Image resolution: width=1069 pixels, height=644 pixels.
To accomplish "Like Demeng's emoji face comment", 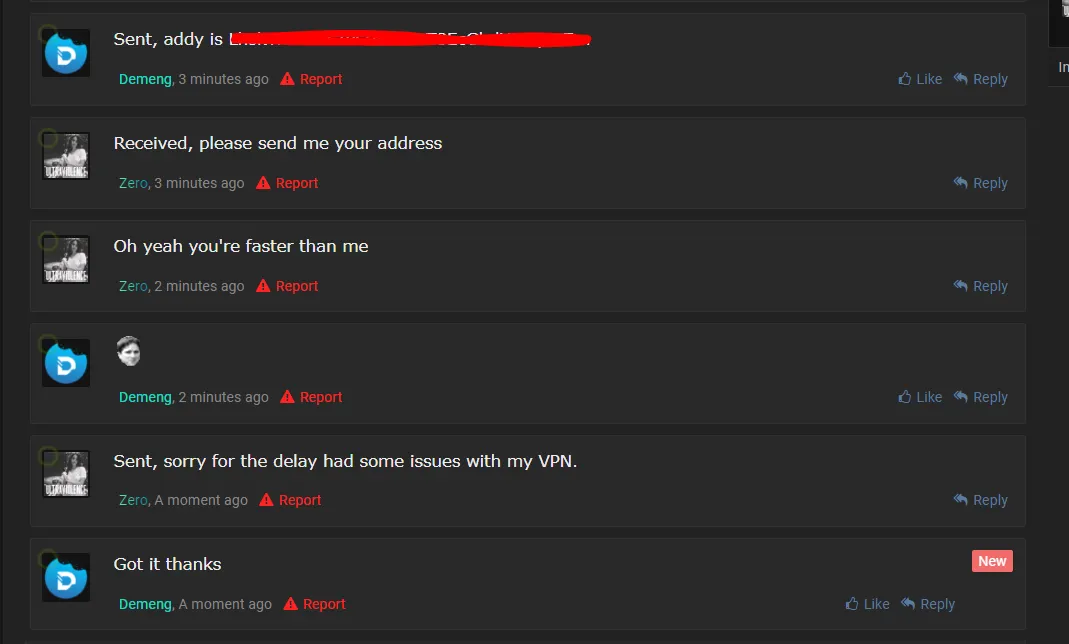I will click(x=920, y=397).
